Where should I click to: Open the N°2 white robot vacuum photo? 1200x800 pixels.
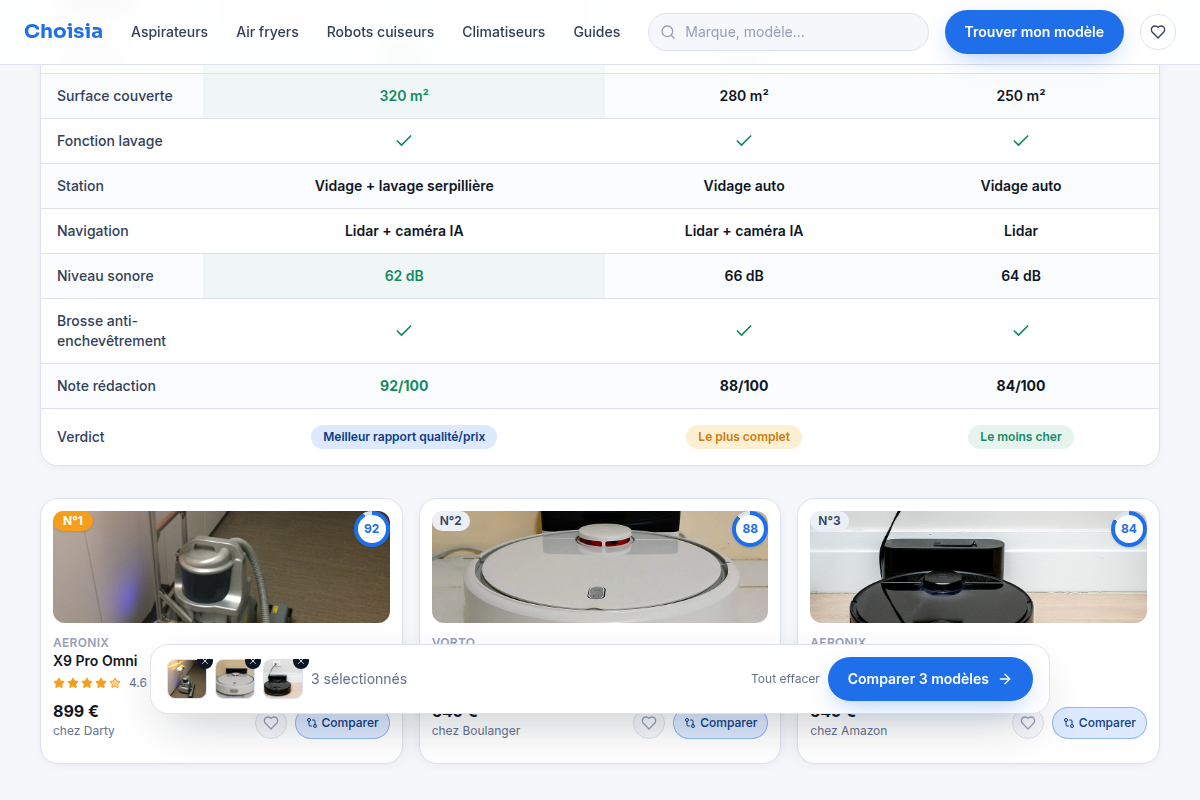pyautogui.click(x=600, y=567)
